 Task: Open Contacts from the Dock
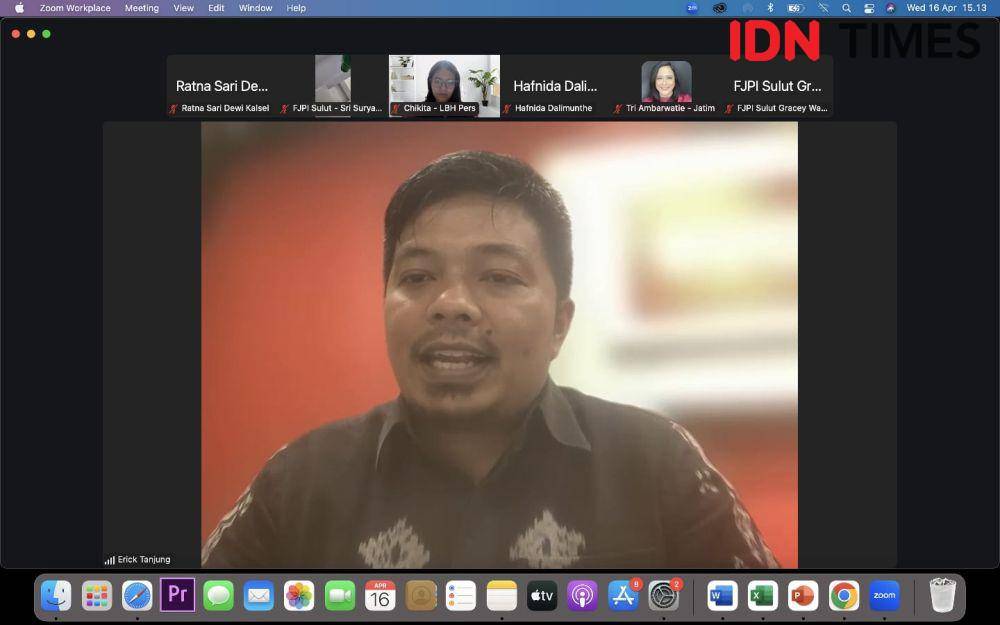pyautogui.click(x=420, y=596)
